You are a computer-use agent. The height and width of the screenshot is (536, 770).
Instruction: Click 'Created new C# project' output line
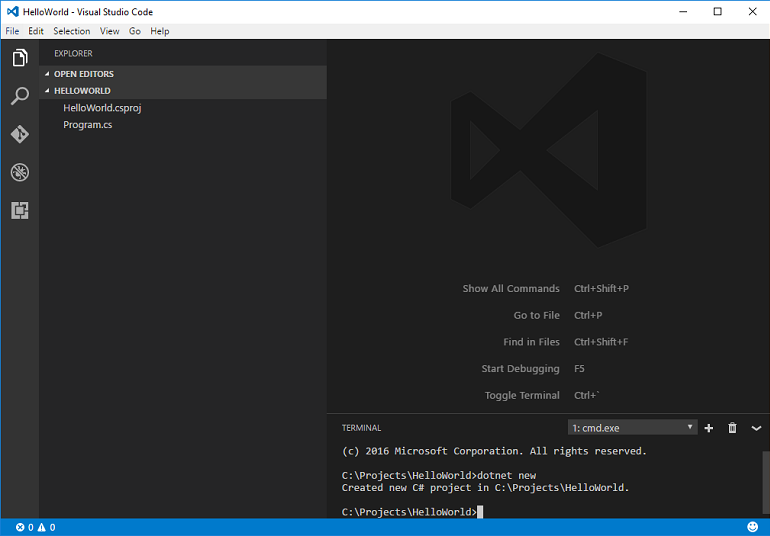pyautogui.click(x=485, y=487)
